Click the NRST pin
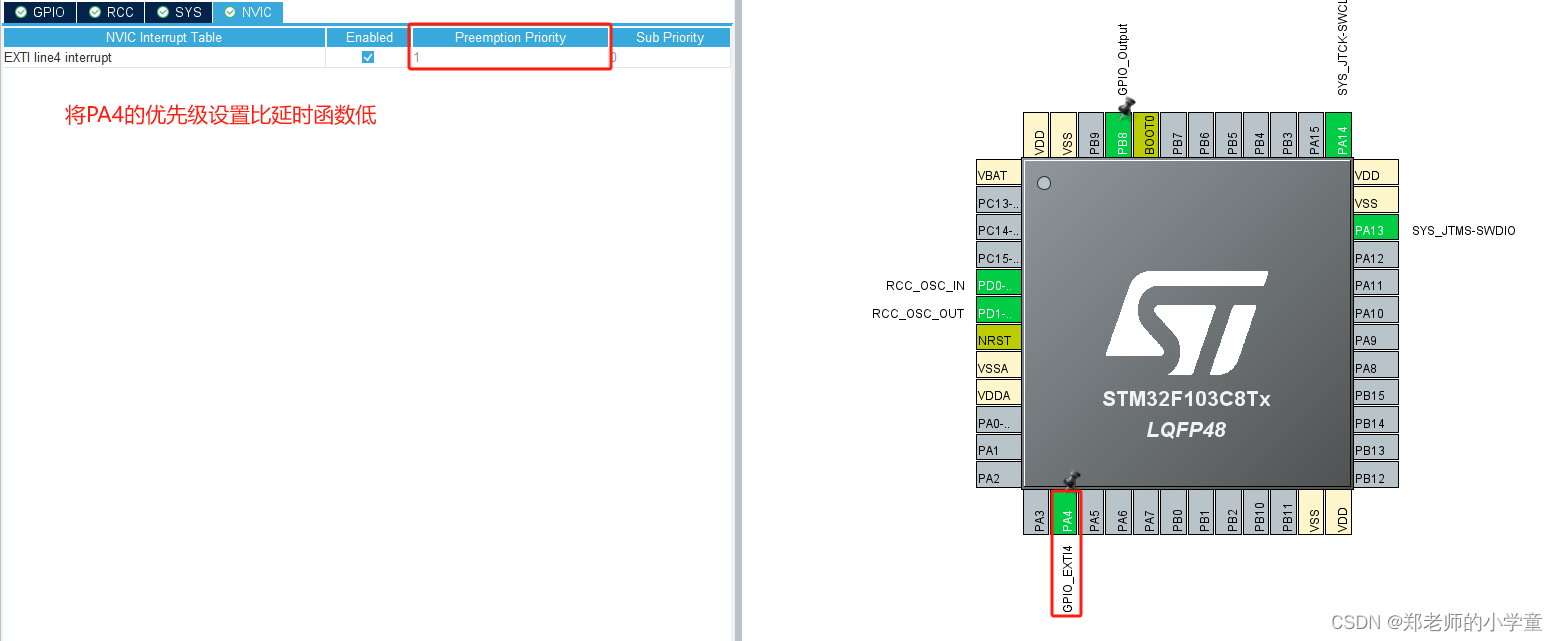The height and width of the screenshot is (641, 1558). 999,340
